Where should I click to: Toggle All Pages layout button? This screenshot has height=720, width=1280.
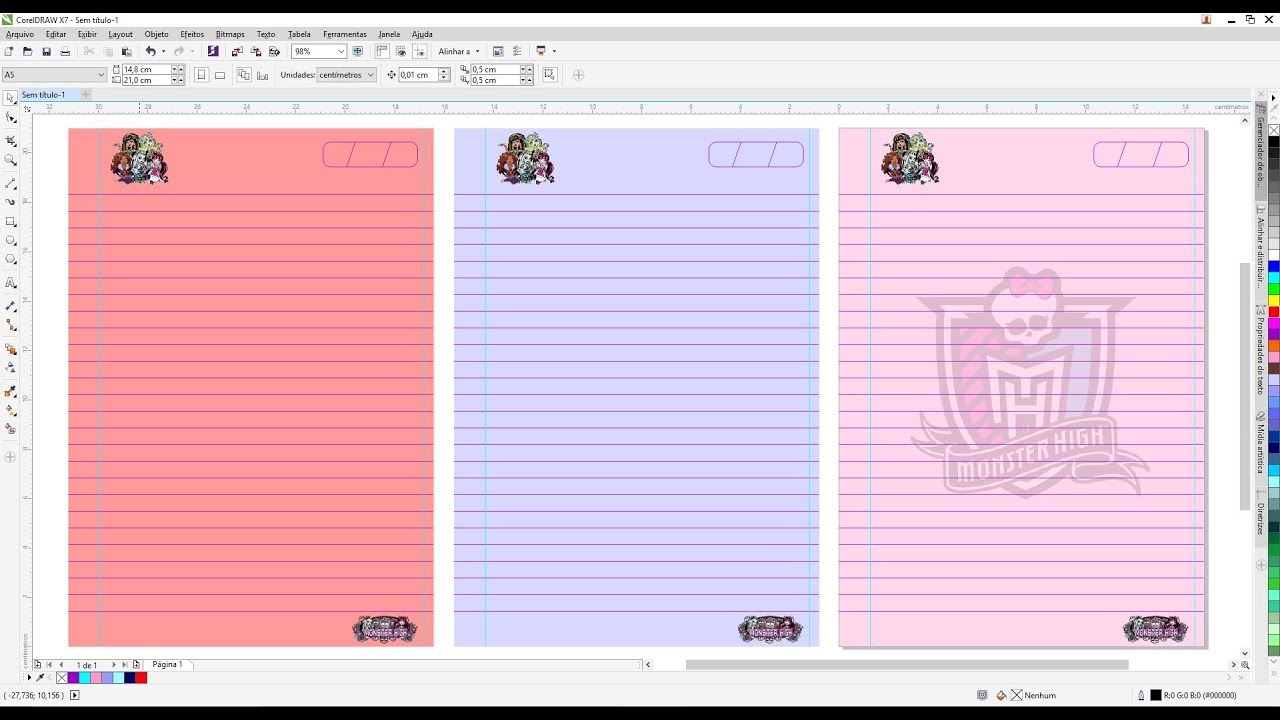click(x=243, y=74)
